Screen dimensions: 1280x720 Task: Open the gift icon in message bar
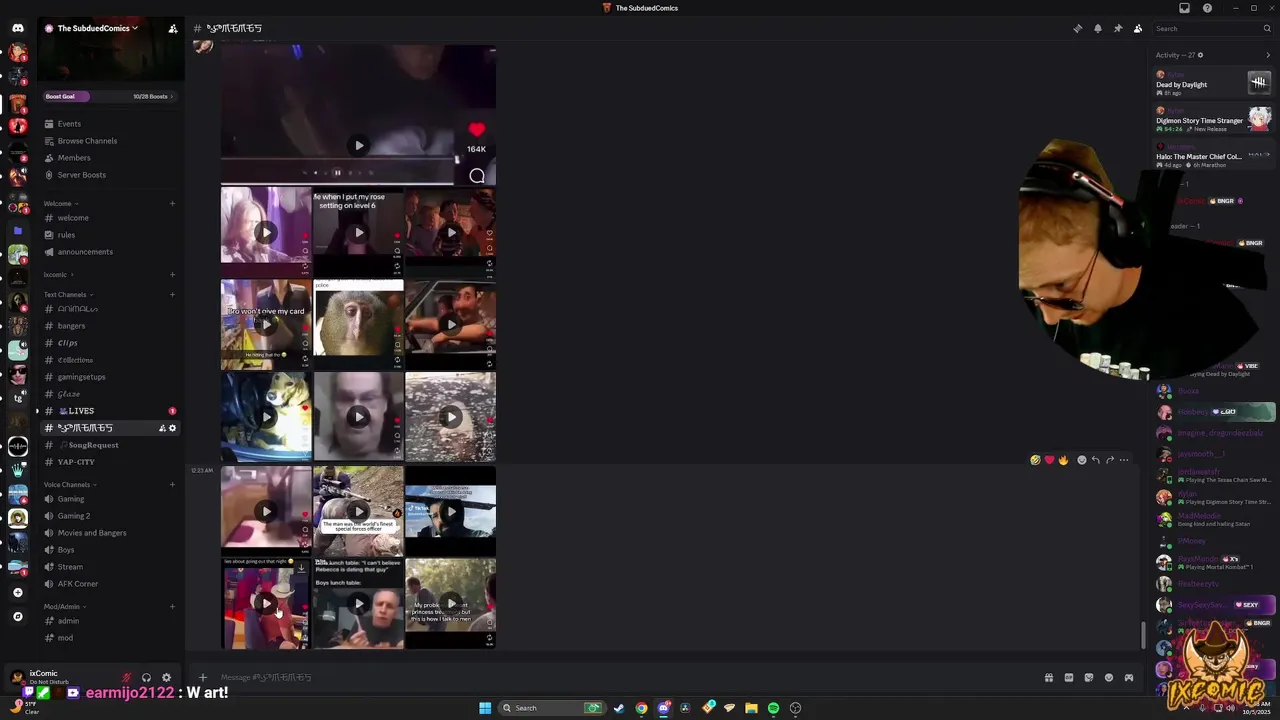click(1048, 677)
